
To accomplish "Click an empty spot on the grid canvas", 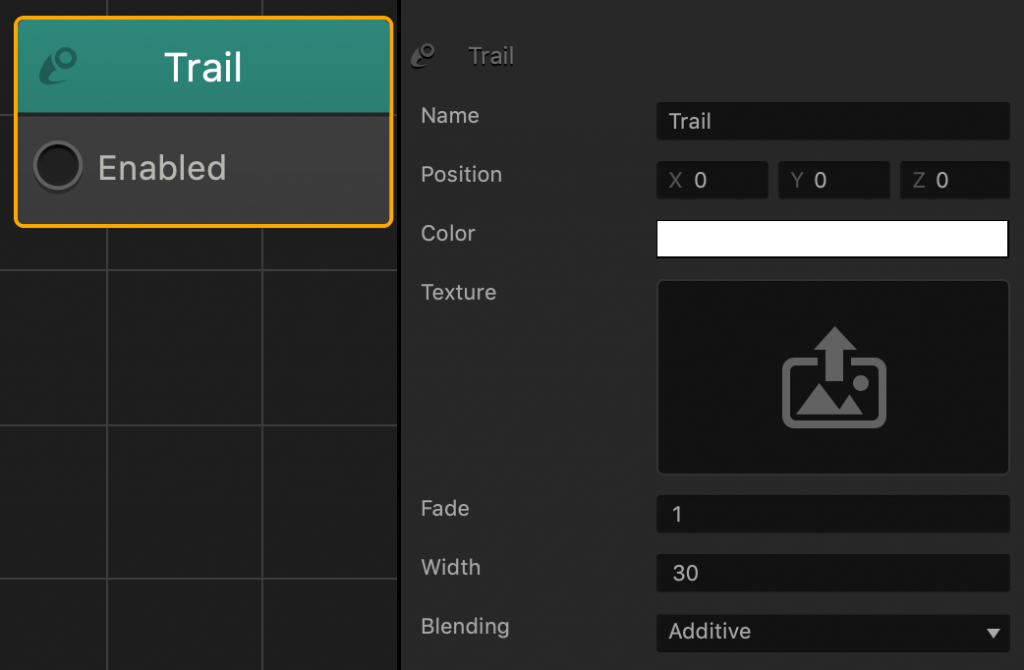I will click(180, 450).
